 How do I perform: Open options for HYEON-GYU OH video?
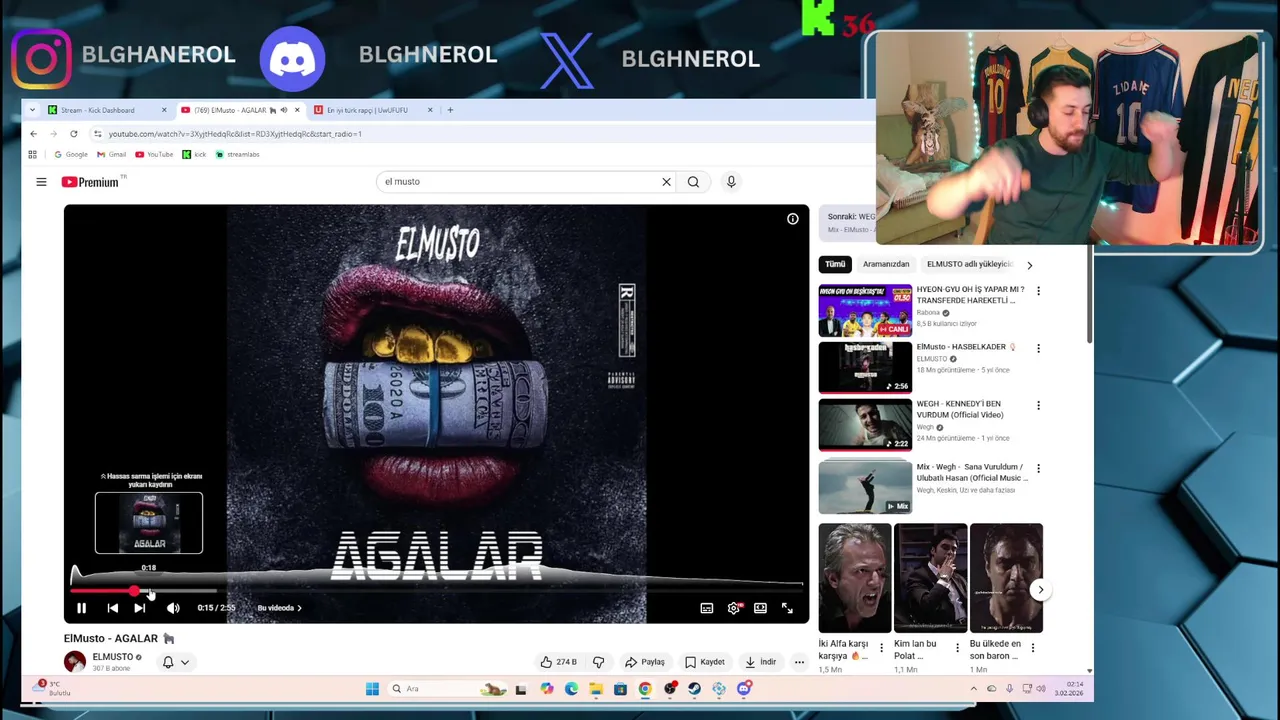pyautogui.click(x=1038, y=291)
